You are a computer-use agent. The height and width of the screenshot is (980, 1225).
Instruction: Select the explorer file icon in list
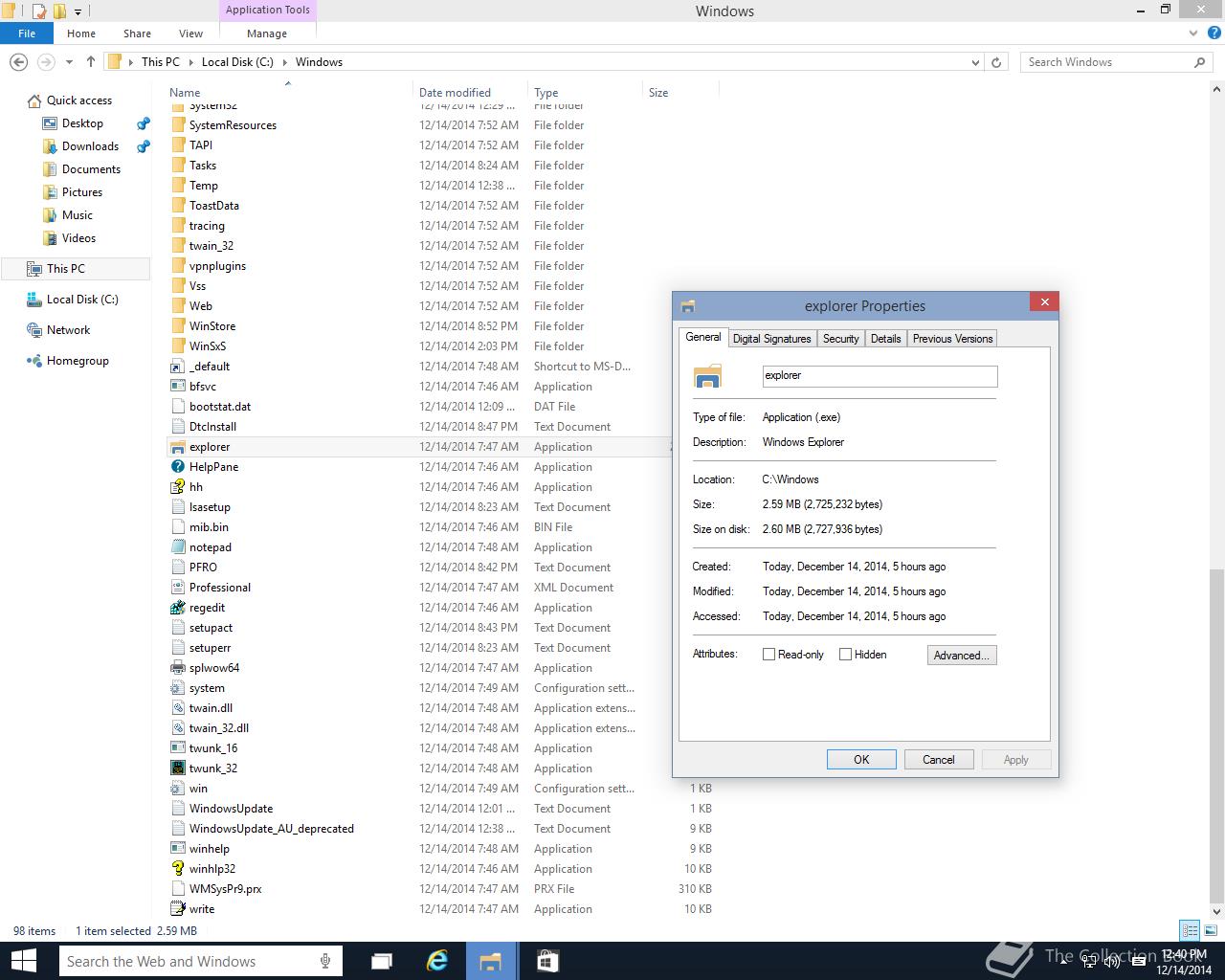[x=177, y=447]
